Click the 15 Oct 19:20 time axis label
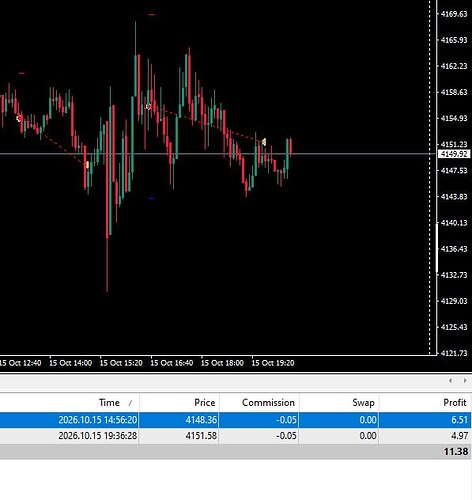This screenshot has height=500, width=472. pyautogui.click(x=273, y=363)
